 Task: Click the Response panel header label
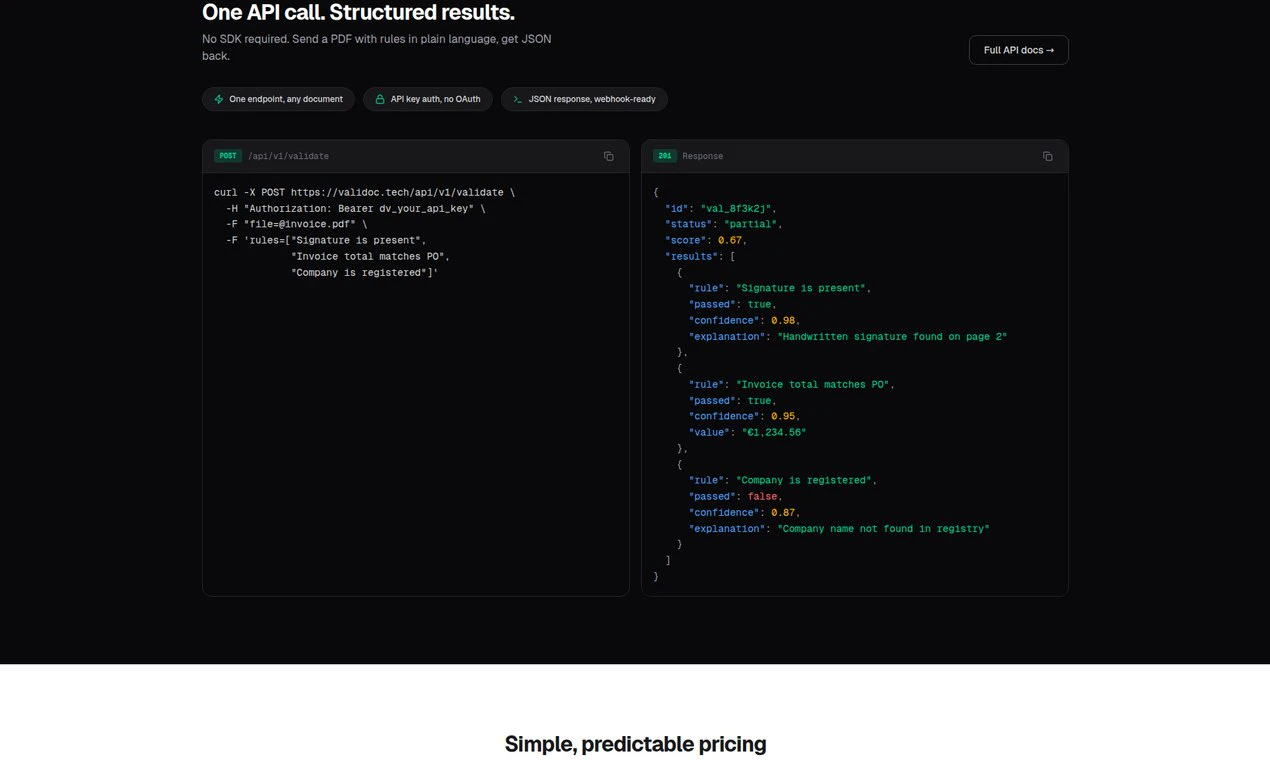click(x=702, y=156)
